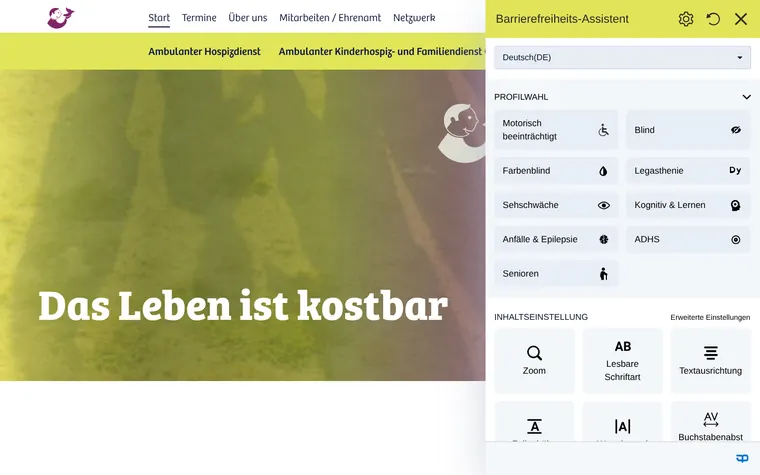
Task: Select the Kognitiv & Lernen profile
Action: tap(688, 205)
